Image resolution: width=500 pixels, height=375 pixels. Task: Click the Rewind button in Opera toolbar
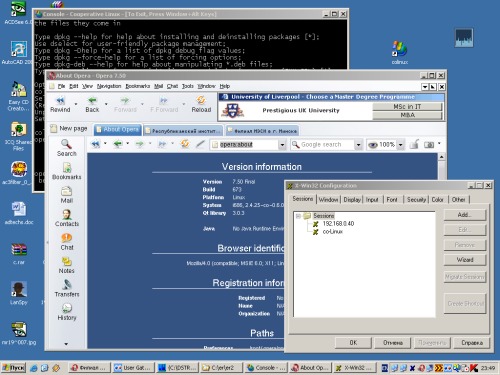(60, 105)
